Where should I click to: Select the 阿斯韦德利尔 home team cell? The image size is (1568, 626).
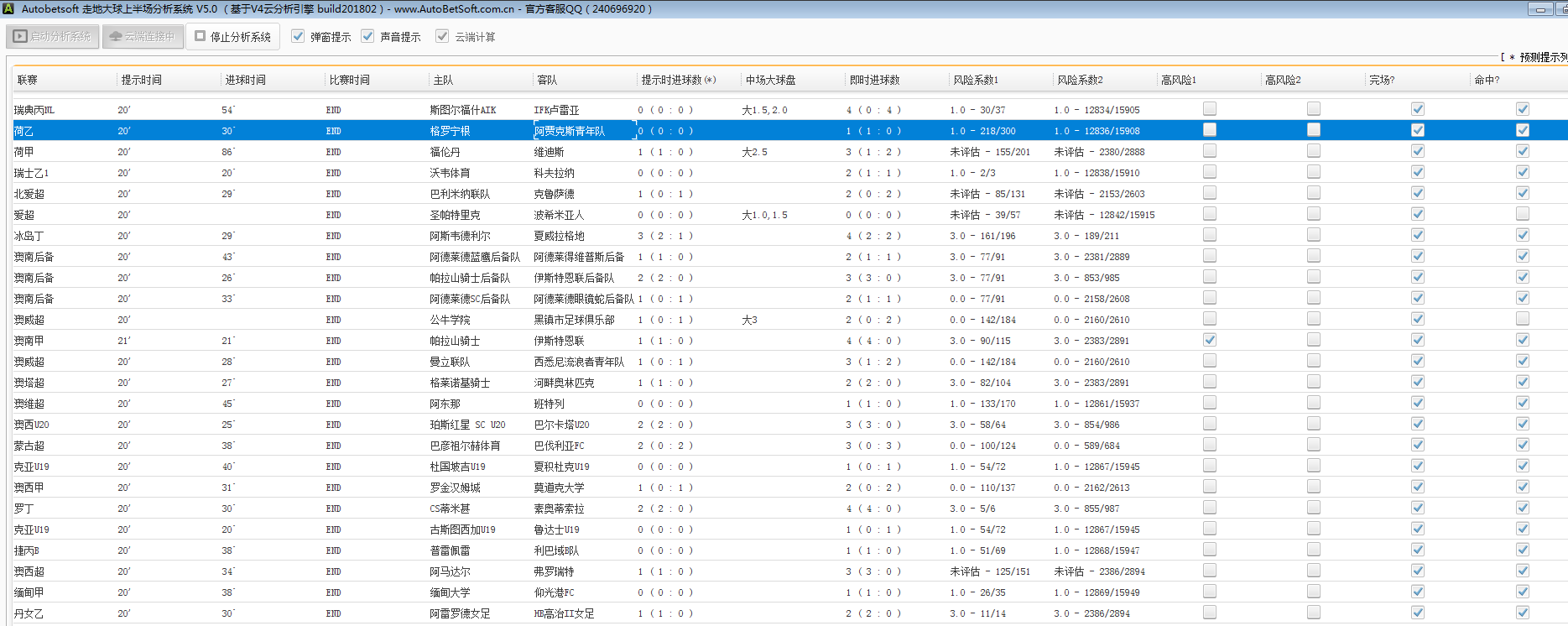pyautogui.click(x=460, y=236)
